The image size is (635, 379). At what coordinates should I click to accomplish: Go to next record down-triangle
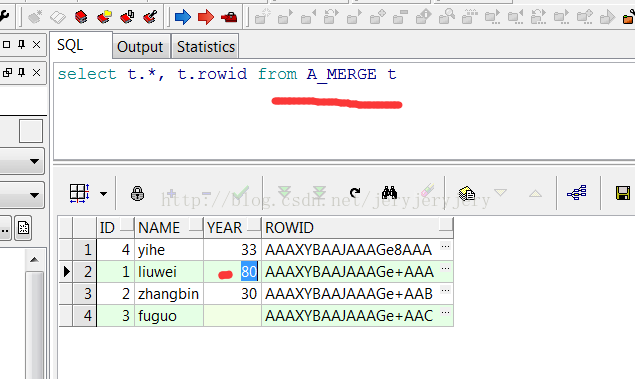pyautogui.click(x=501, y=193)
